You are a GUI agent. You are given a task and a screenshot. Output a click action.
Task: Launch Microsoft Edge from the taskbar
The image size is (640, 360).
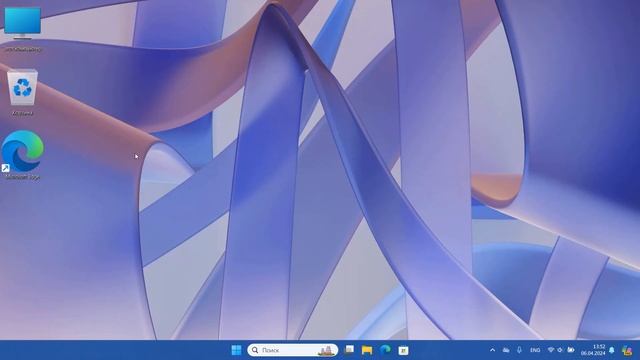coord(385,350)
